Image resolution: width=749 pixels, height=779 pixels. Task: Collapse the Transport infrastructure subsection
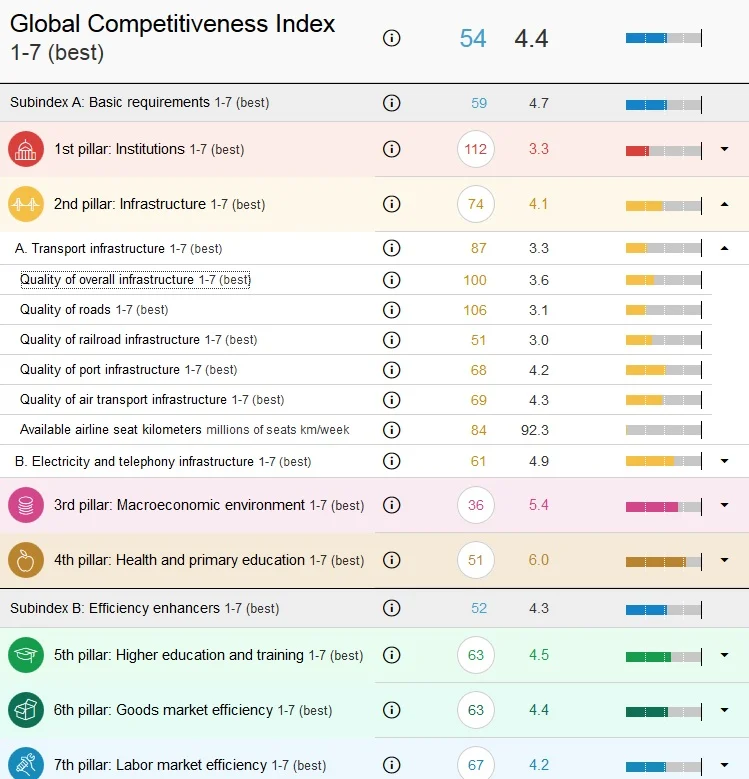pos(725,248)
